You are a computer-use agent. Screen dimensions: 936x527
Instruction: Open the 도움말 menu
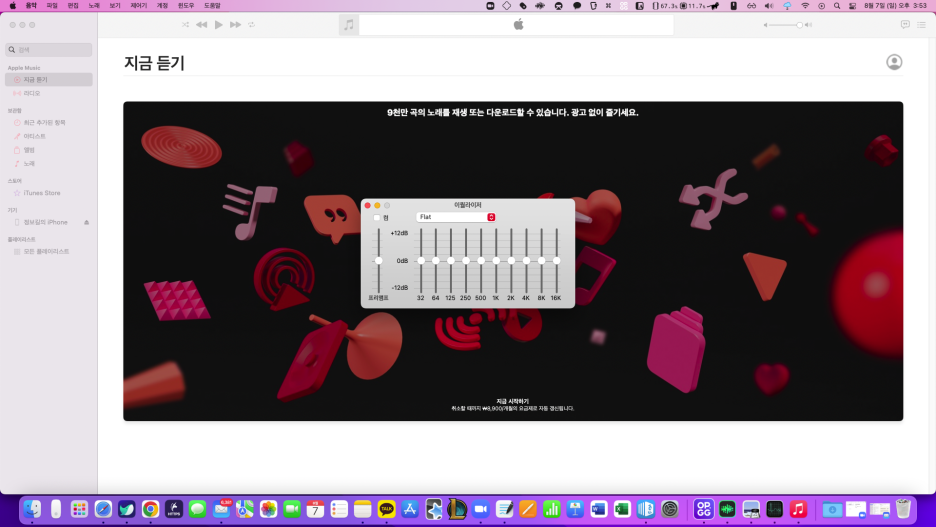[212, 5]
